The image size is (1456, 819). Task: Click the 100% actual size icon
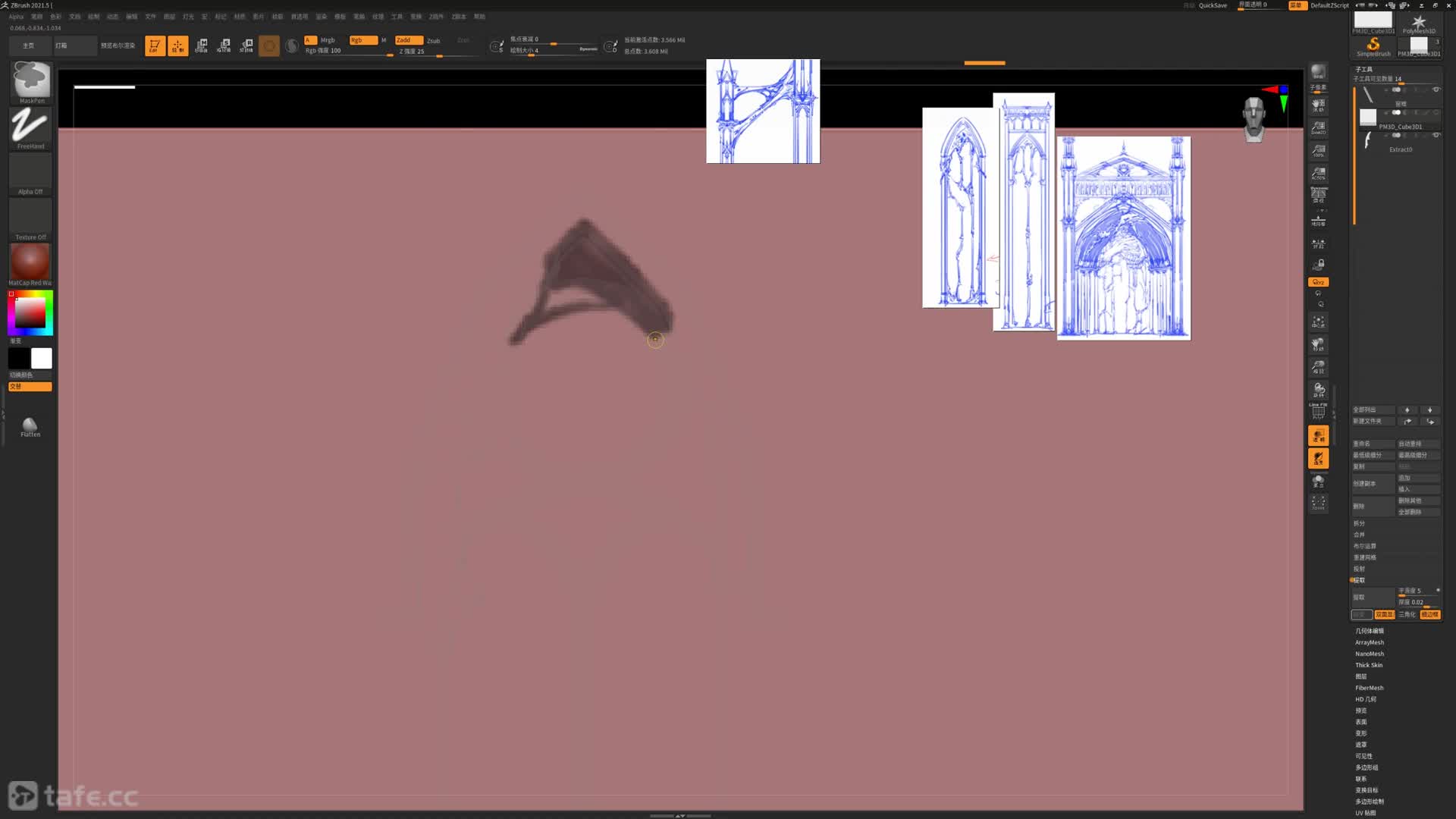1319,151
